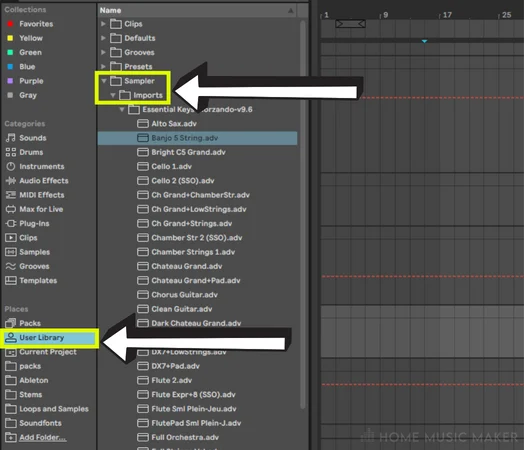This screenshot has height=450, width=524.
Task: Select Clean Guitar.adv preset
Action: point(175,309)
